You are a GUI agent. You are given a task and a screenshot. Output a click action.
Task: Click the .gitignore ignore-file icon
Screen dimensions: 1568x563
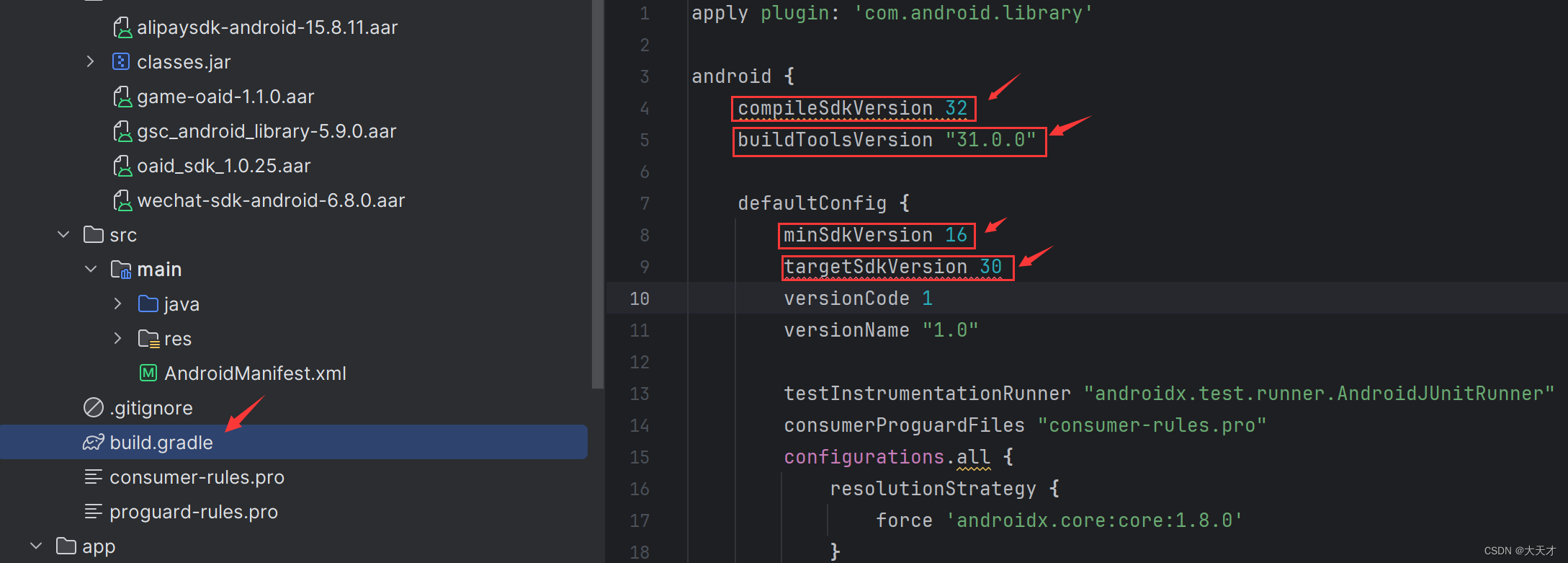94,408
